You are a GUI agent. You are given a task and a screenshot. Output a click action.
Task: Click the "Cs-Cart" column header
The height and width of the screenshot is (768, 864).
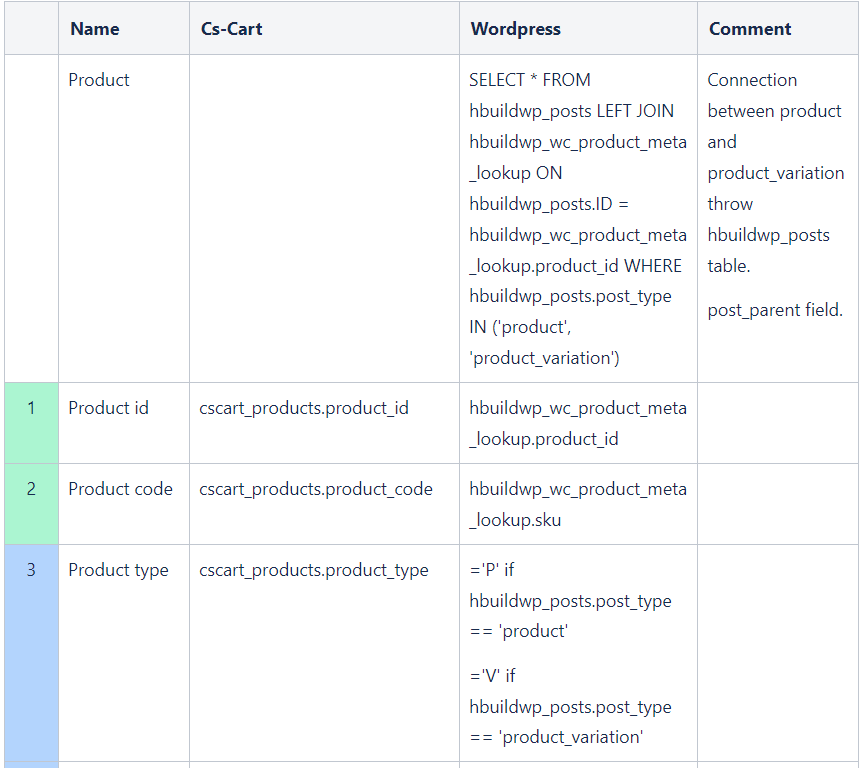231,29
